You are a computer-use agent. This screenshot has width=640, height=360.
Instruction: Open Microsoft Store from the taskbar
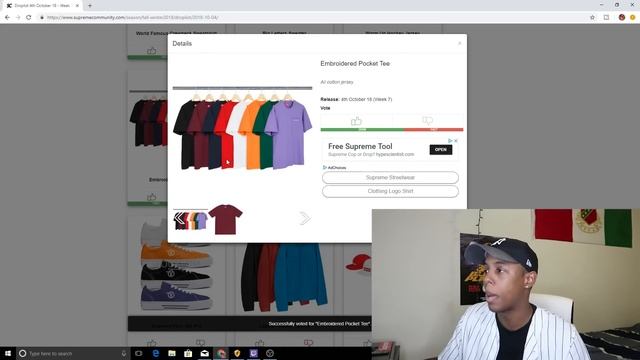(188, 353)
